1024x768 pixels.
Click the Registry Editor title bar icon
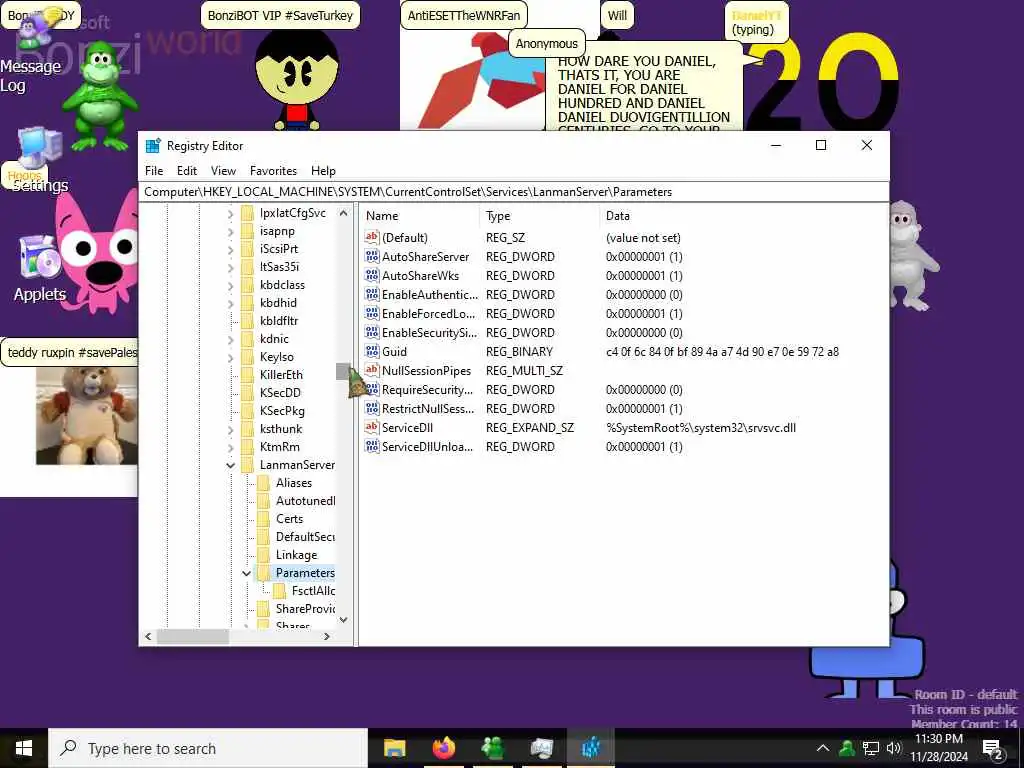tap(153, 146)
